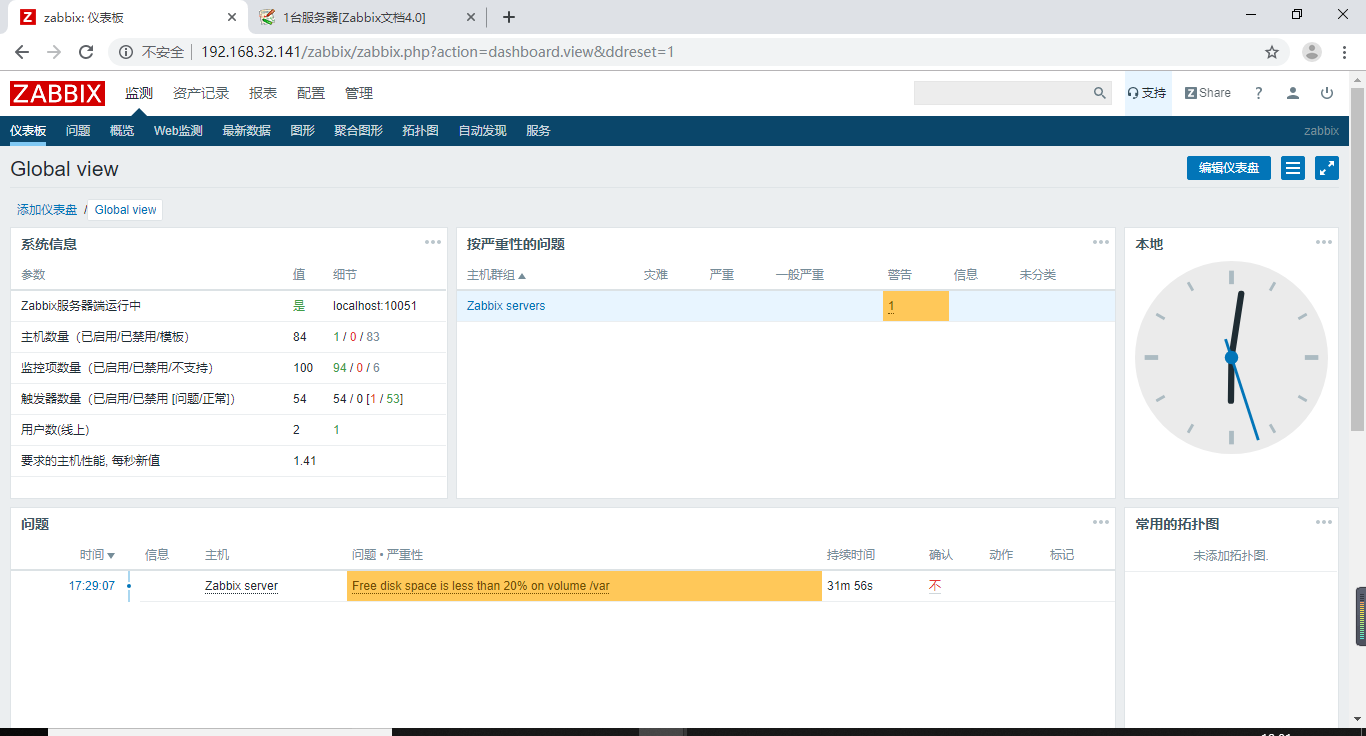Image resolution: width=1366 pixels, height=736 pixels.
Task: Click the 31m 56s duration value
Action: coord(850,586)
